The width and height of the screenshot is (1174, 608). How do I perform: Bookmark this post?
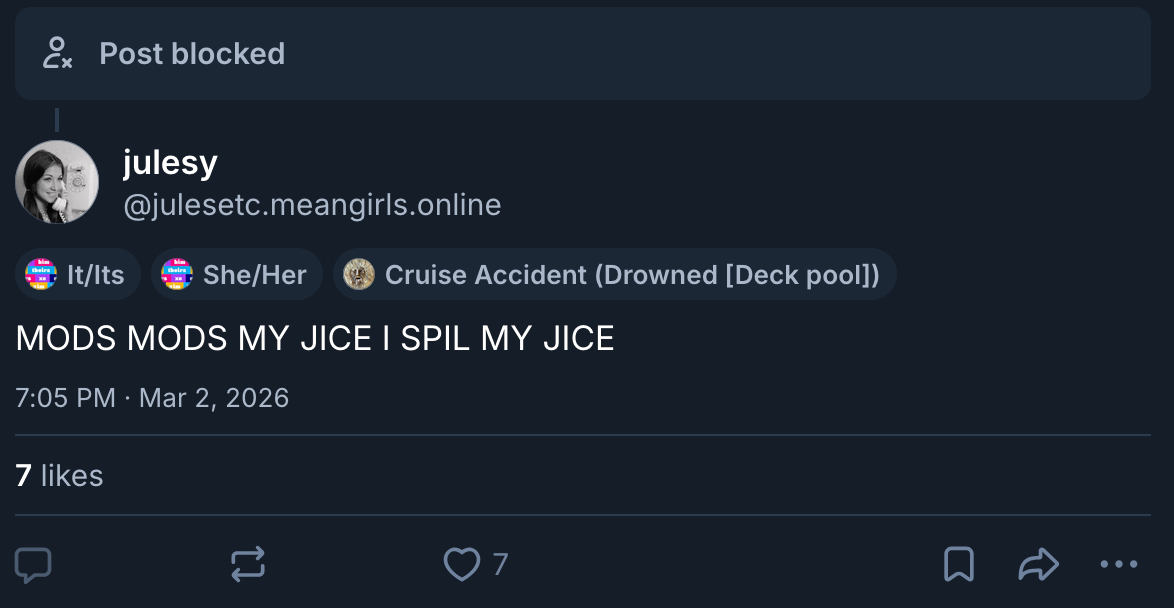(958, 565)
